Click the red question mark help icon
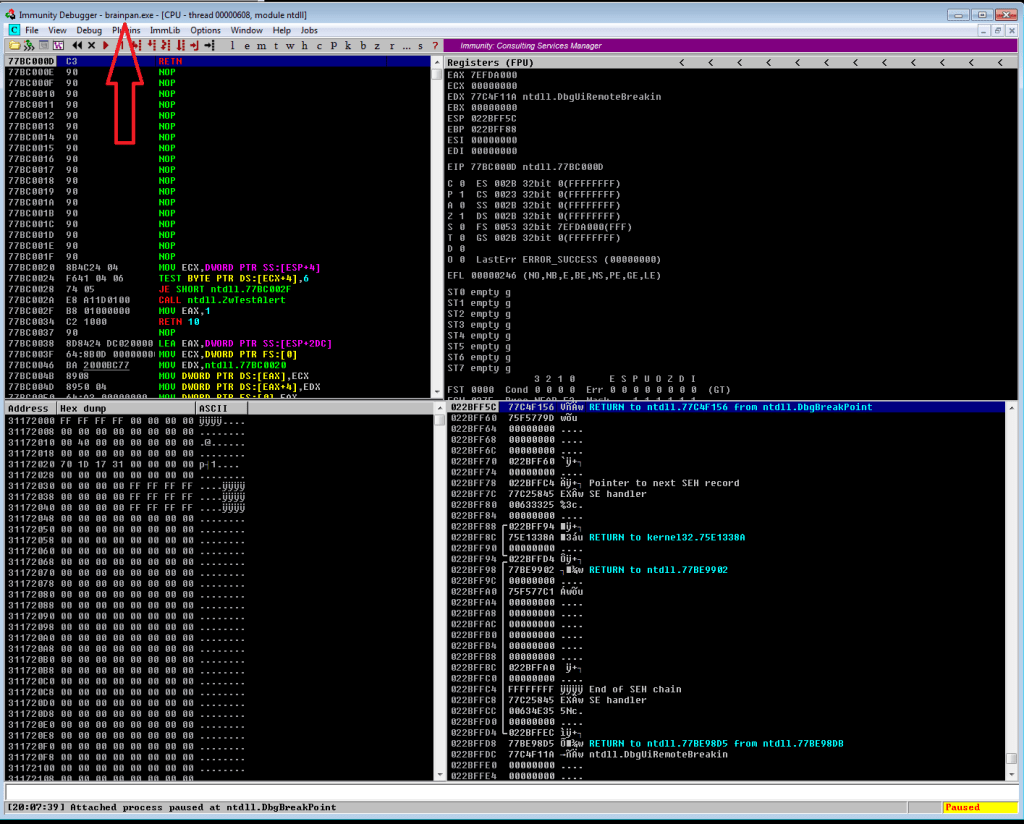The width and height of the screenshot is (1024, 824). [435, 45]
